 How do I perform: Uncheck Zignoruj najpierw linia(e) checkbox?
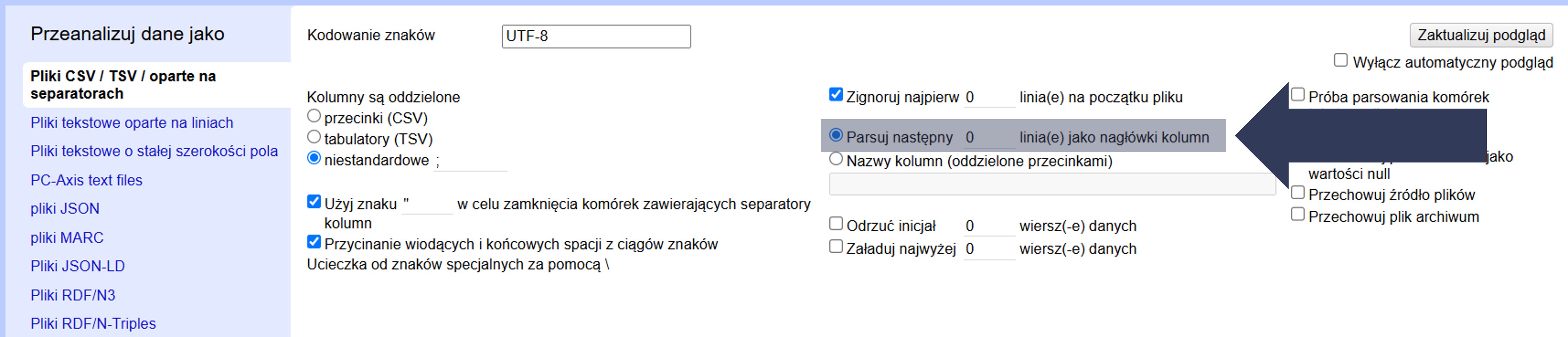(x=836, y=95)
